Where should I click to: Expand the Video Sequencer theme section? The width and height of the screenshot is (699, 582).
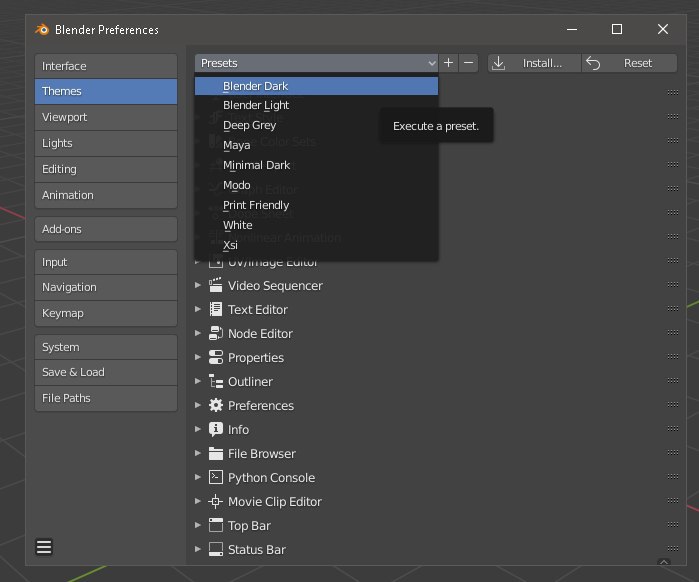[x=198, y=285]
